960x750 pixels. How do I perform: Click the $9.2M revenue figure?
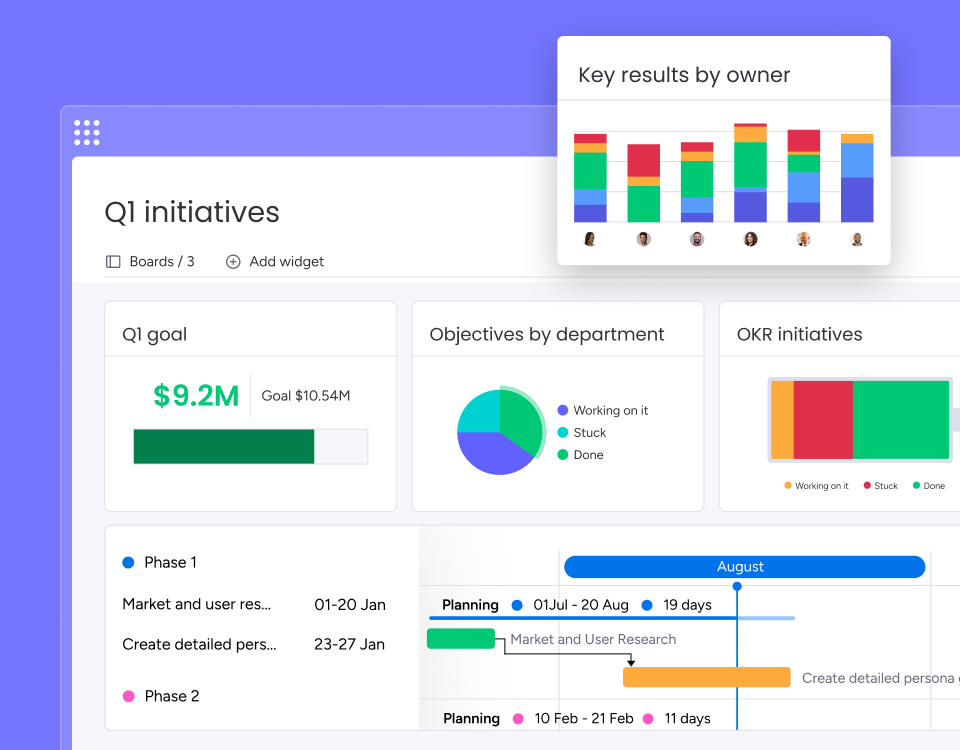(196, 396)
